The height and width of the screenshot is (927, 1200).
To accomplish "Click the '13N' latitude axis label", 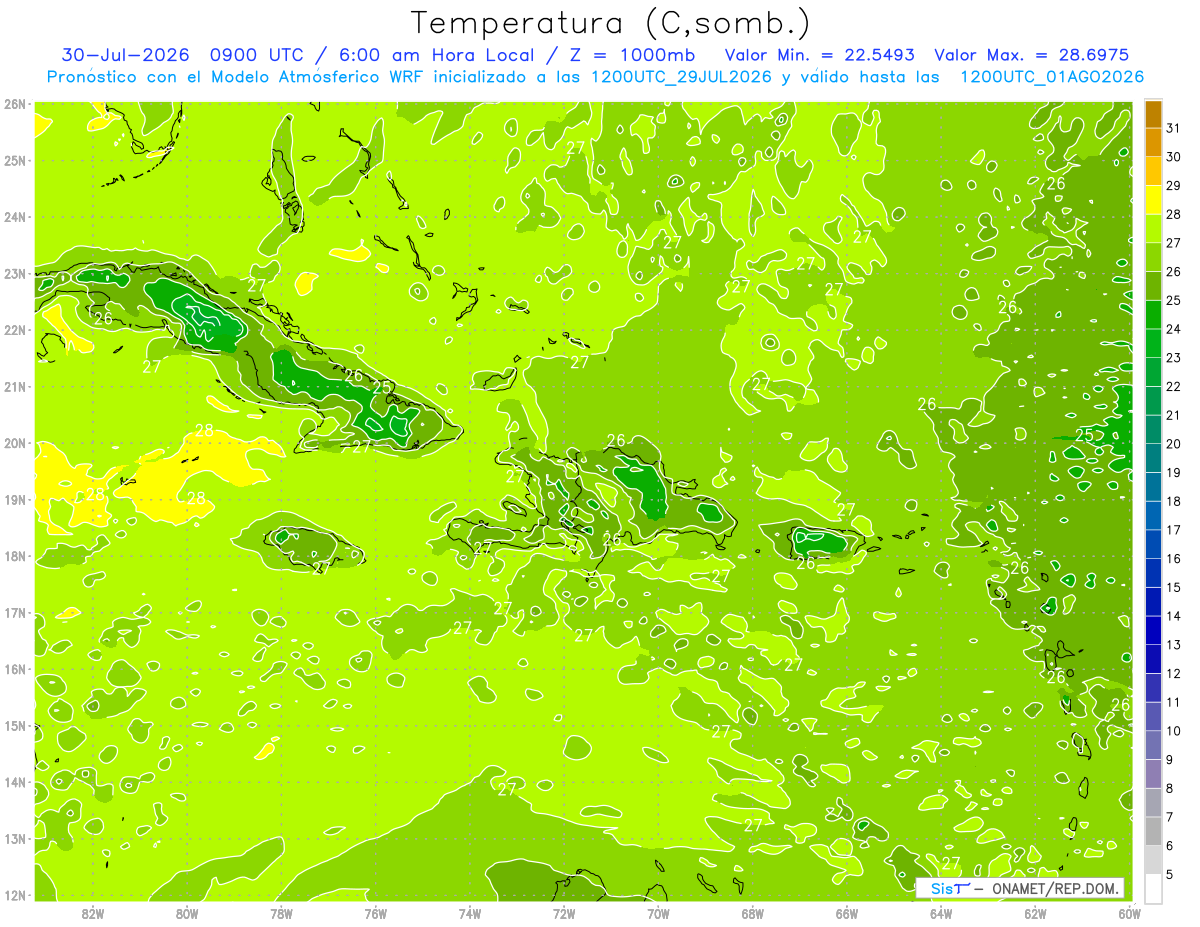I will coord(14,839).
